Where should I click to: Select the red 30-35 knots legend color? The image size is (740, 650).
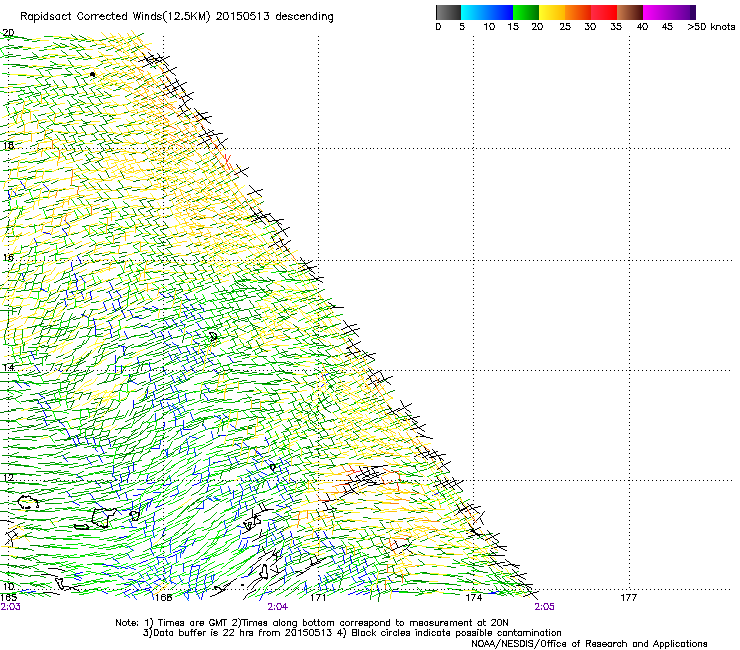604,12
